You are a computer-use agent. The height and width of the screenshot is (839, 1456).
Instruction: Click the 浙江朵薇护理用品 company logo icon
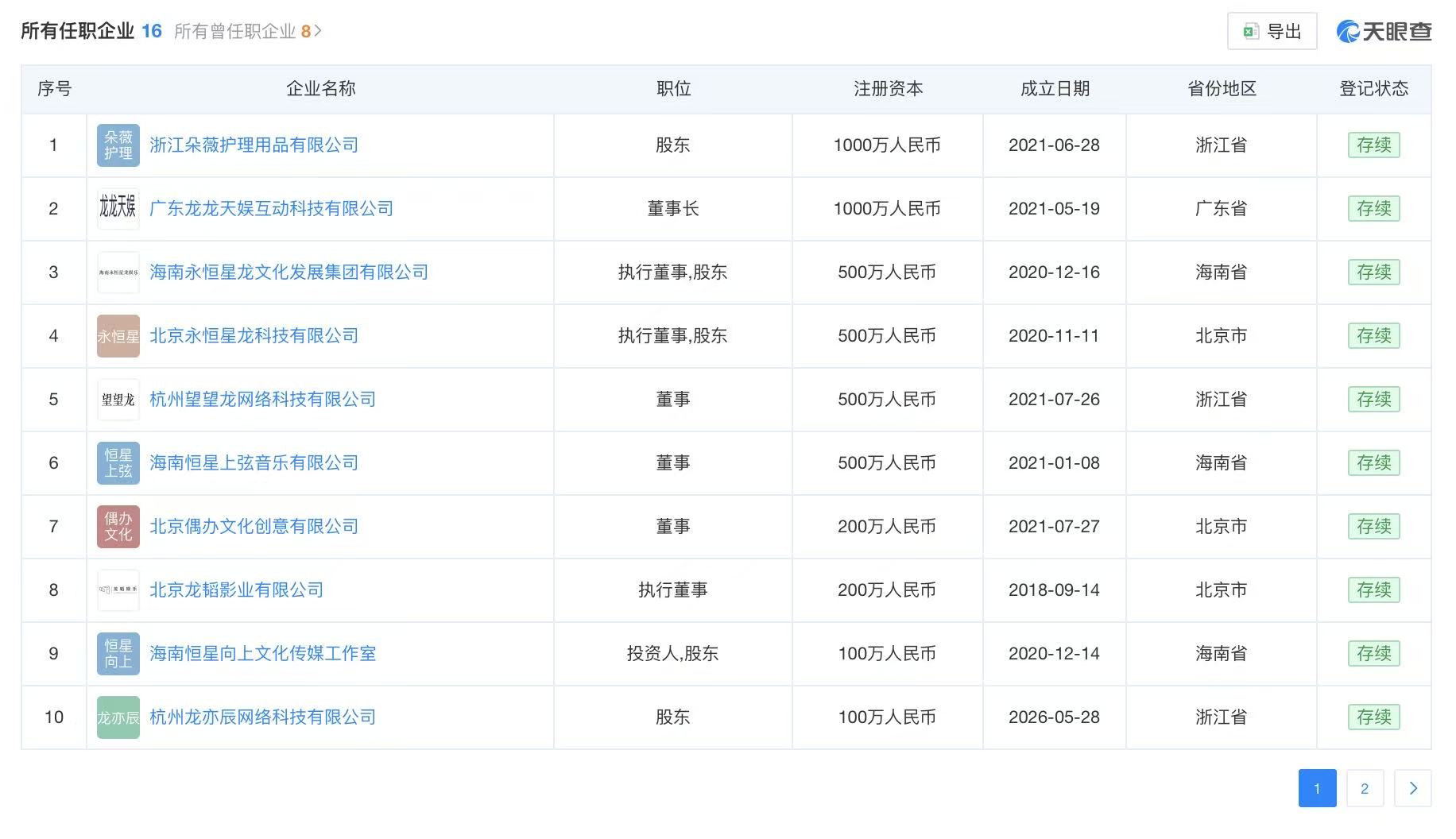(118, 145)
